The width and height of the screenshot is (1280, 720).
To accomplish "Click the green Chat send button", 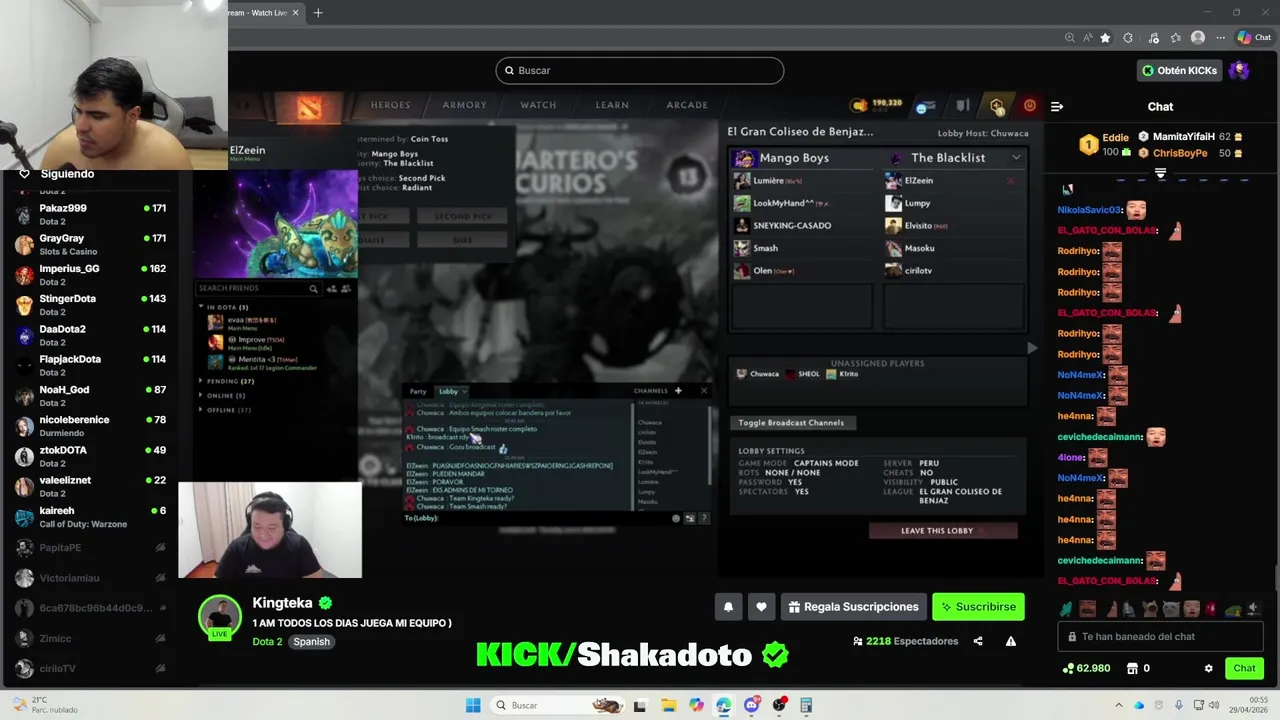I will 1244,668.
